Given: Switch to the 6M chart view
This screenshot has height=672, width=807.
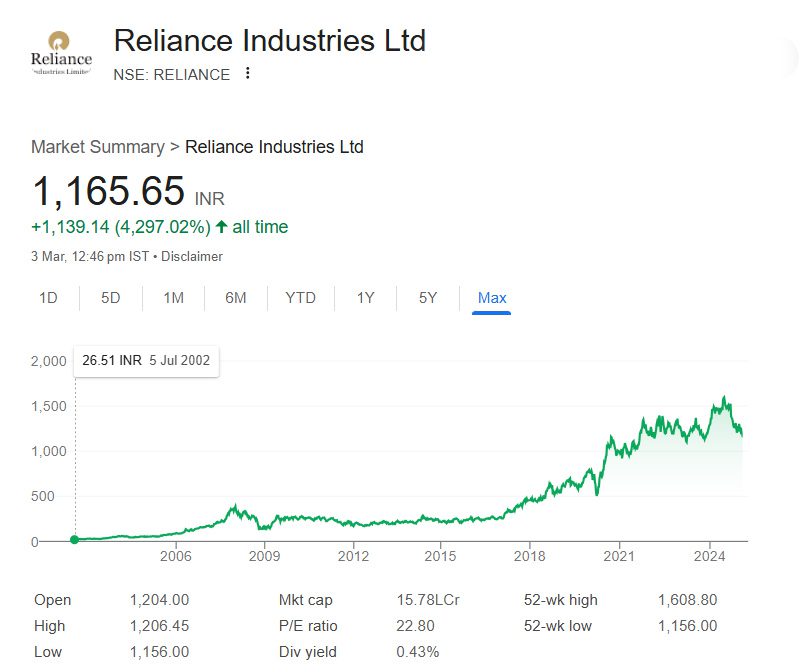Looking at the screenshot, I should 235,298.
